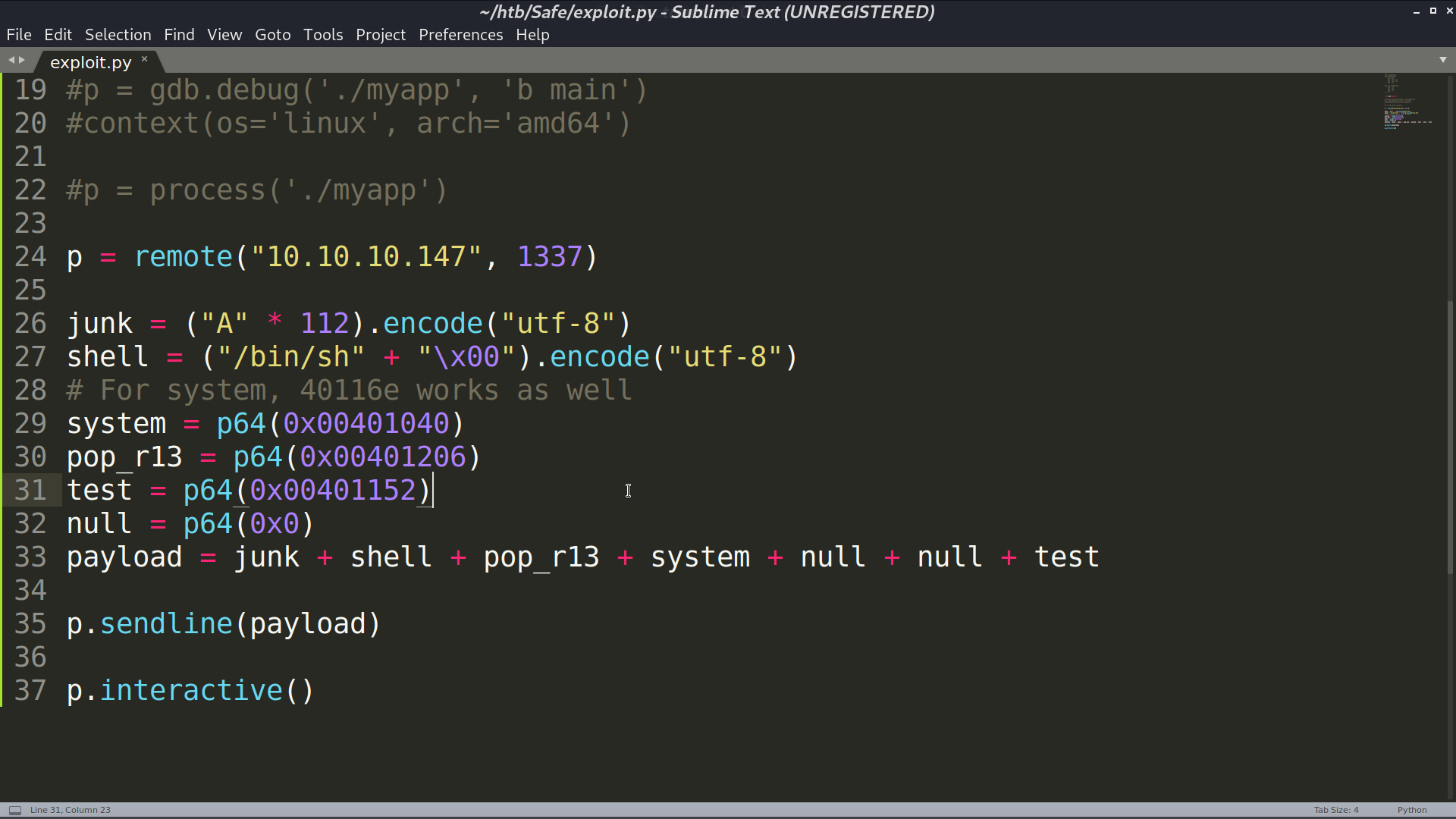Click the IP string "10.10.10.147"
Viewport: 1456px width, 819px height.
[366, 257]
